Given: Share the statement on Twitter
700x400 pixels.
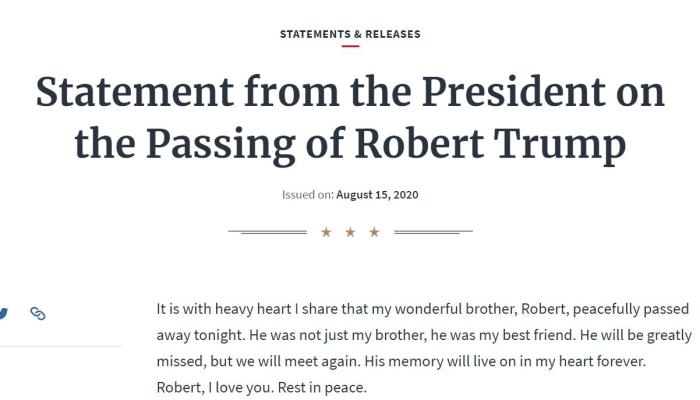Looking at the screenshot, I should 3,313.
